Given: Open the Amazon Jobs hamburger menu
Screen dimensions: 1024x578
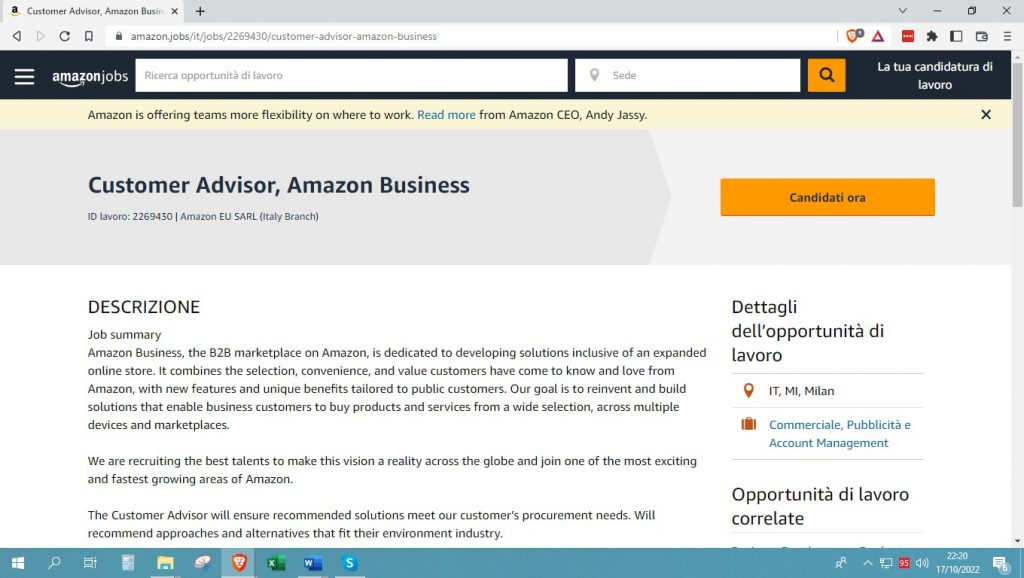Looking at the screenshot, I should 24,76.
